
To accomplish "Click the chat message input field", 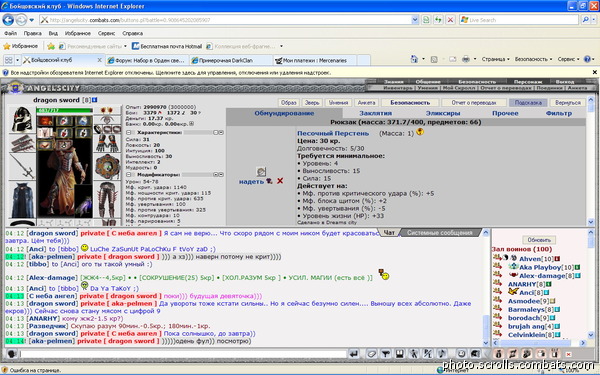I will pyautogui.click(x=183, y=354).
